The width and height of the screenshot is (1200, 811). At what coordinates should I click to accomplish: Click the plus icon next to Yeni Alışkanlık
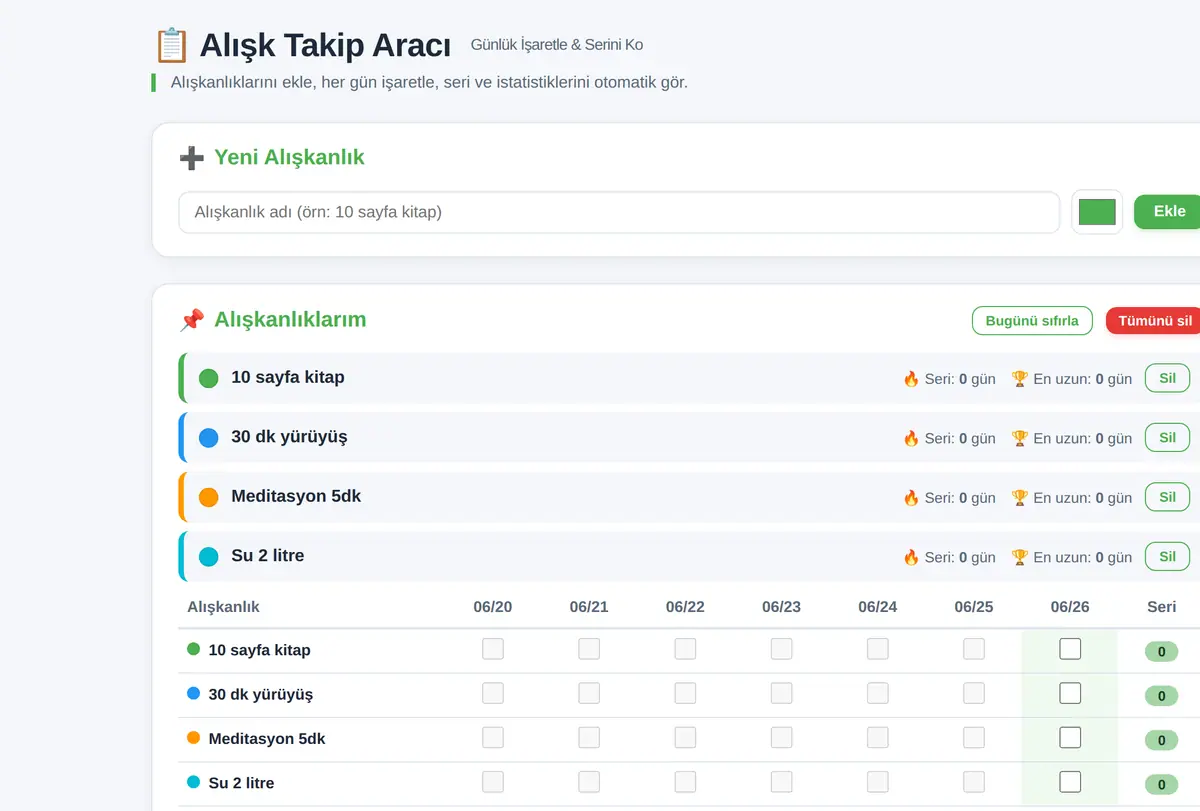click(191, 157)
